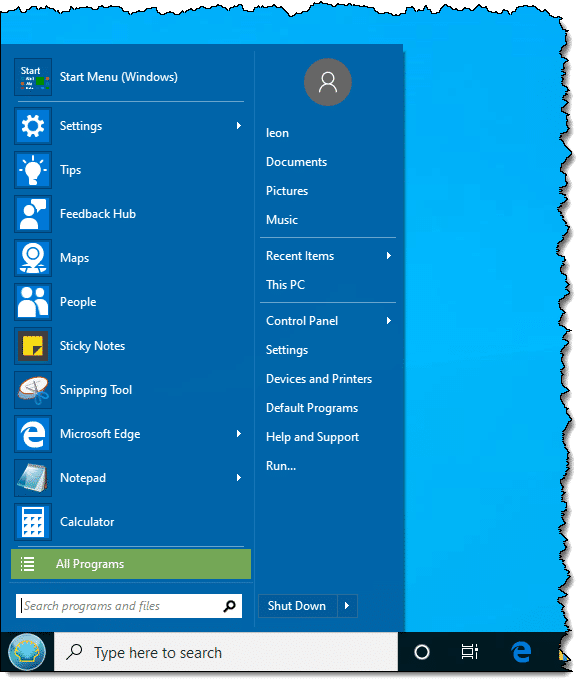The image size is (585, 683).
Task: Click the Feedback Hub label
Action: pos(98,214)
